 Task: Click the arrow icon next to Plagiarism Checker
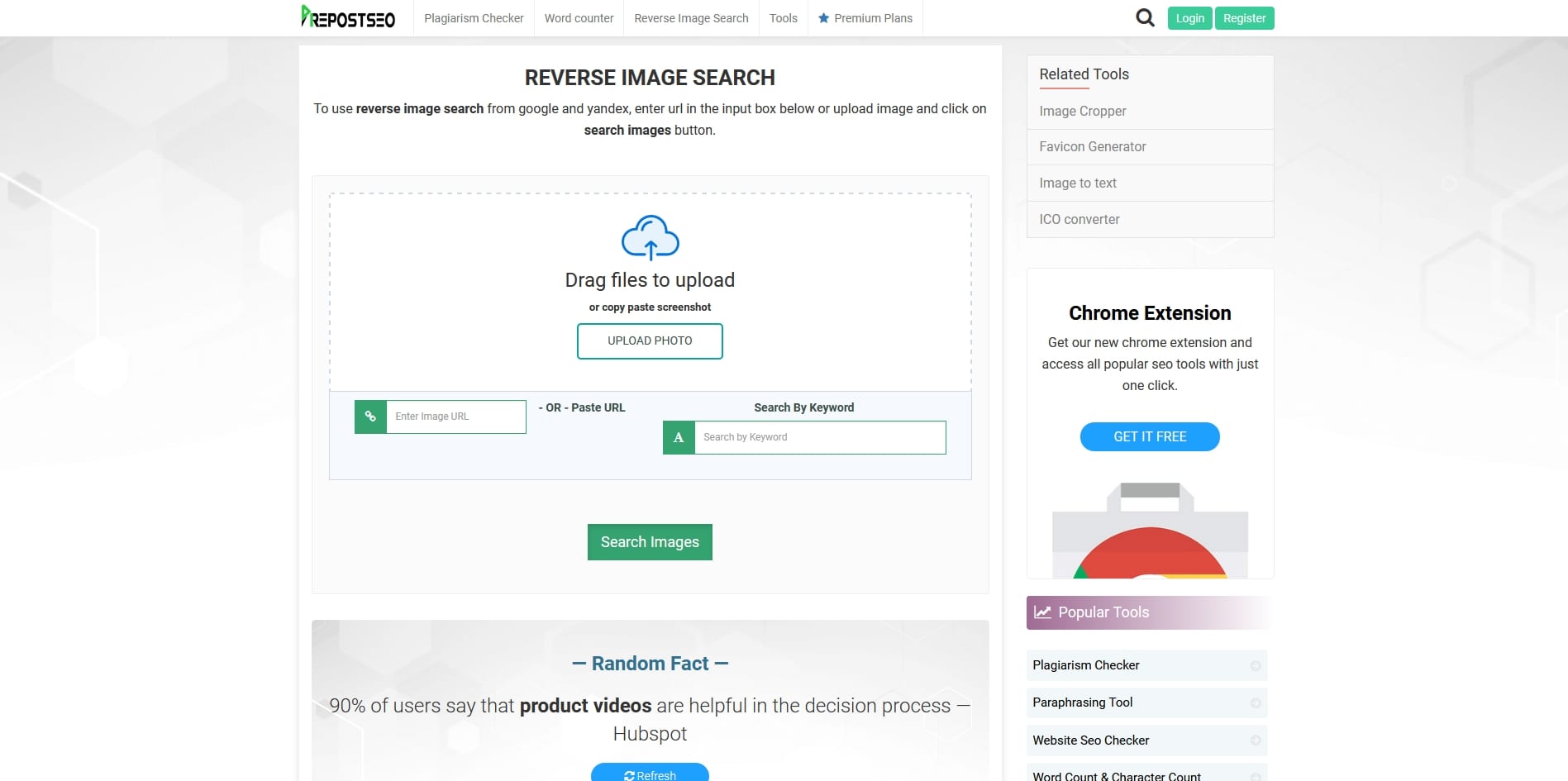coord(1255,665)
